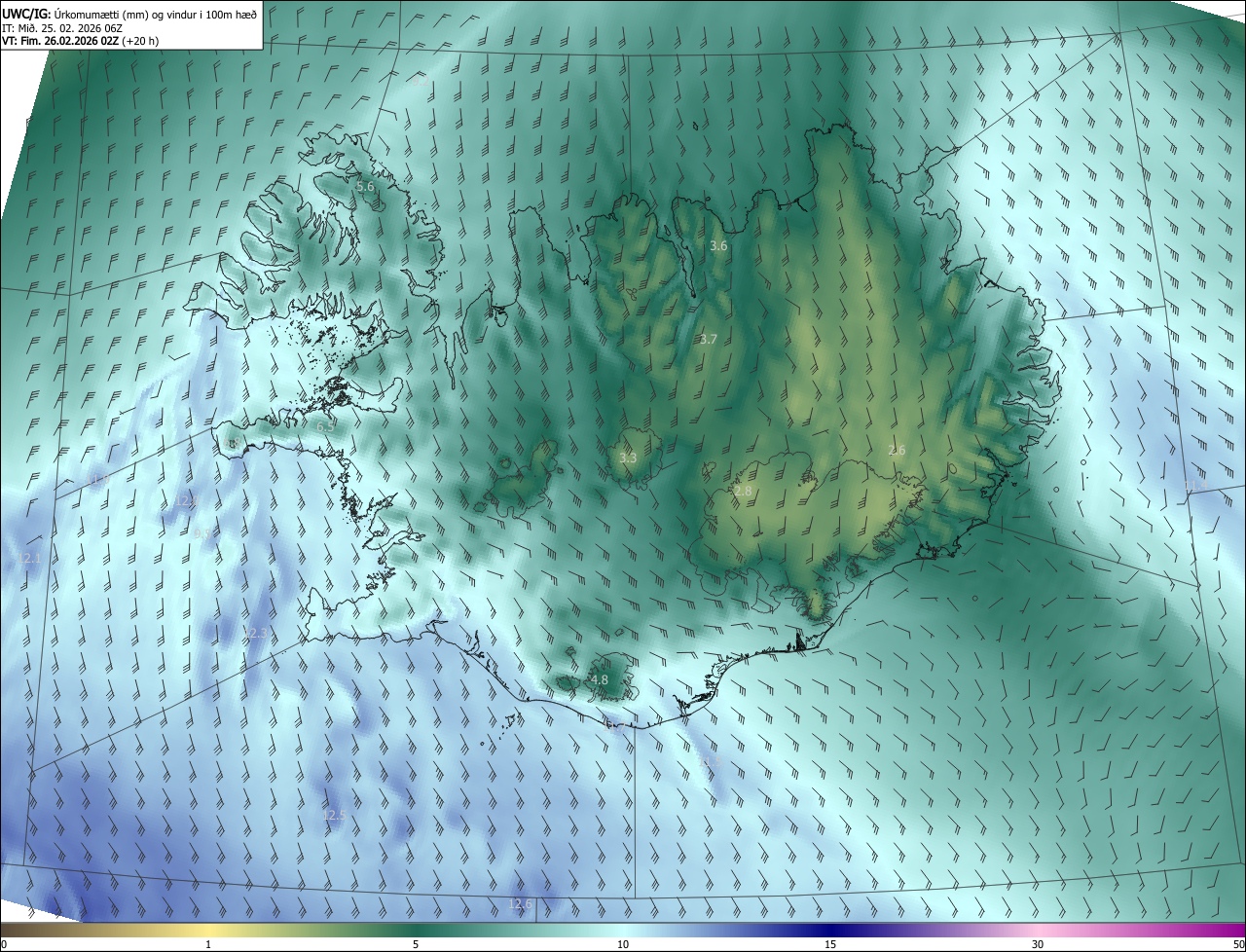Click the 3.7 value label on the map
The width and height of the screenshot is (1246, 952).
coord(708,340)
